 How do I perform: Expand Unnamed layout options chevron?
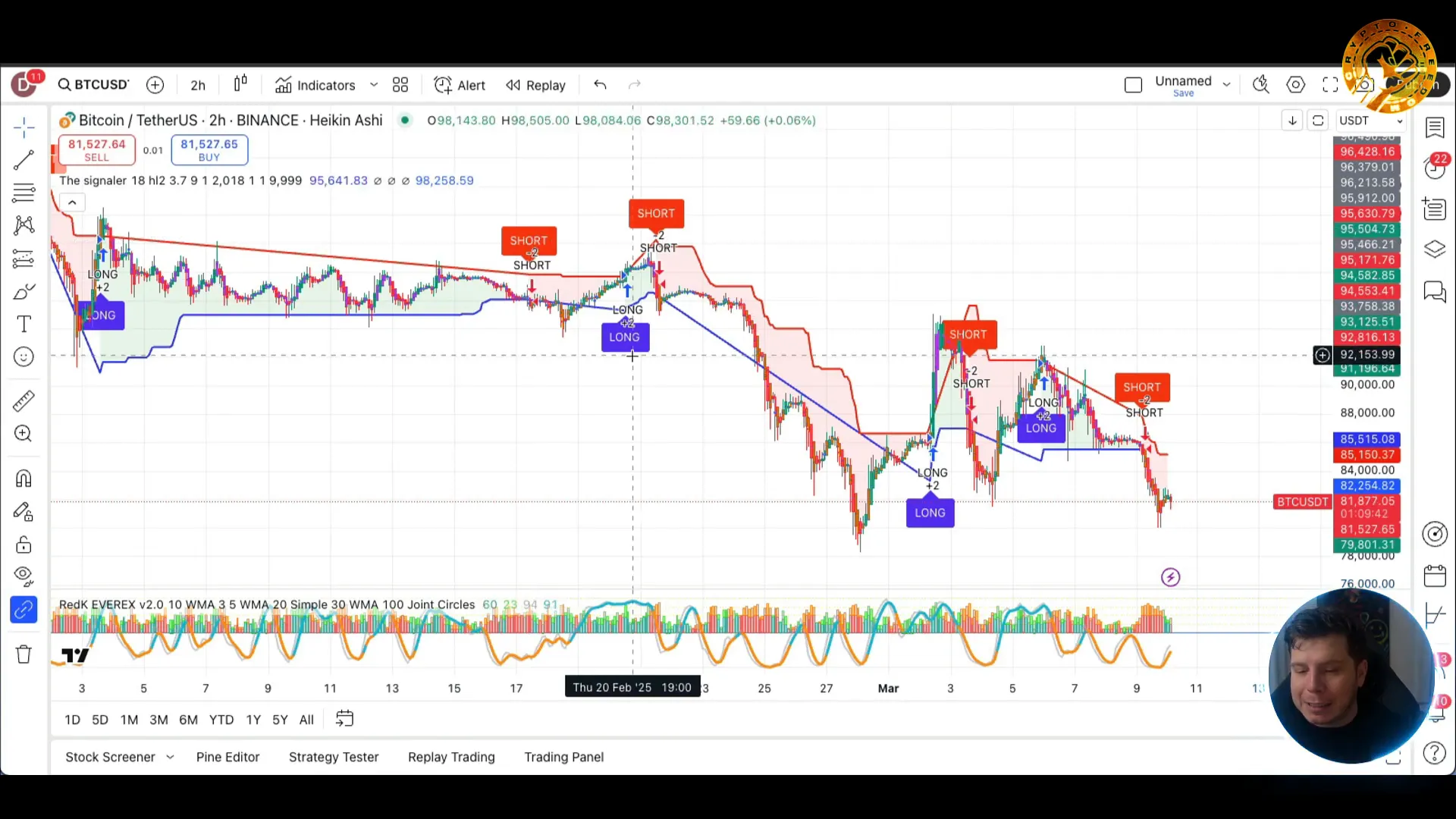coord(1226,85)
